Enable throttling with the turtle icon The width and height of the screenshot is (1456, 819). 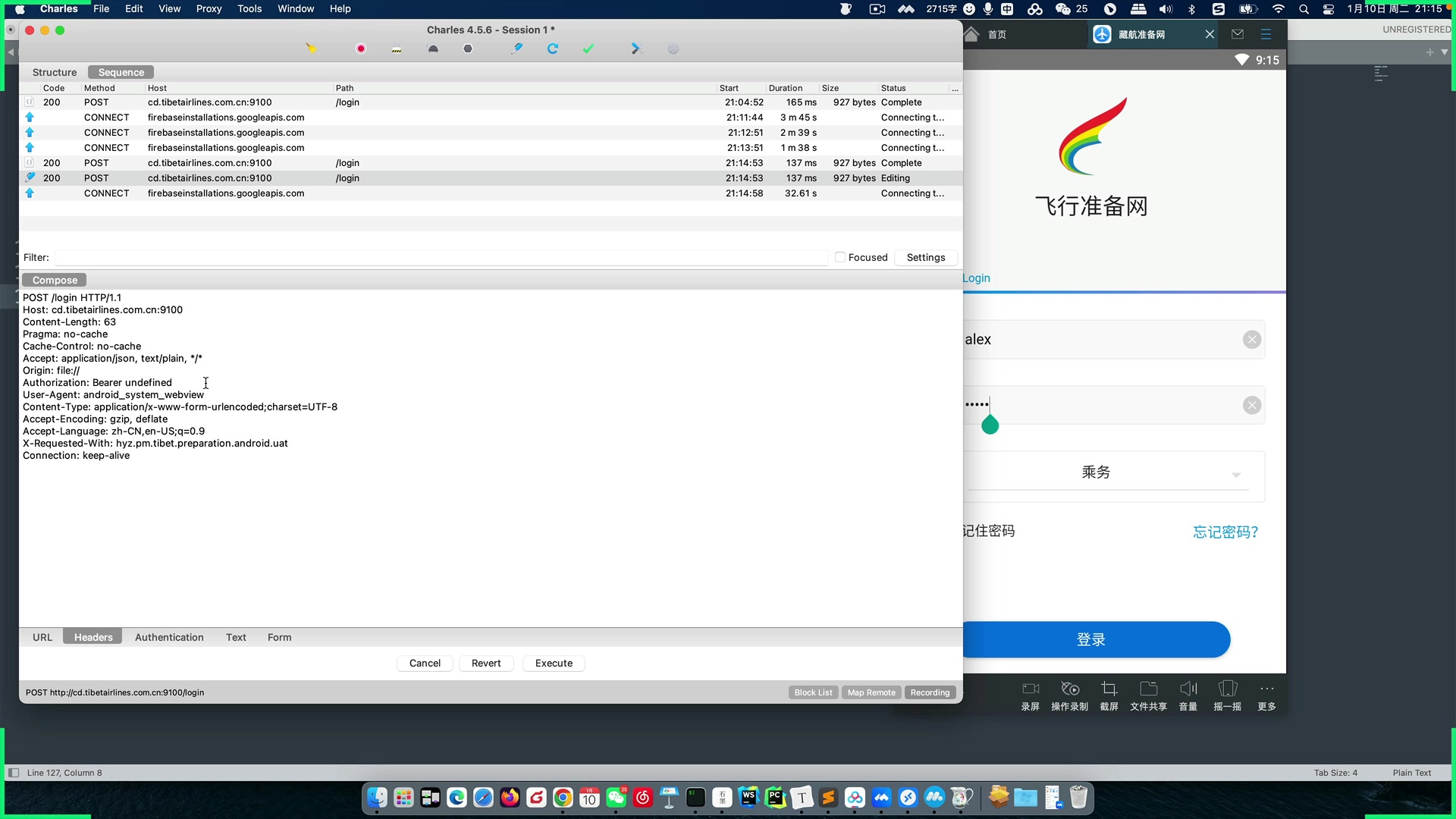433,49
